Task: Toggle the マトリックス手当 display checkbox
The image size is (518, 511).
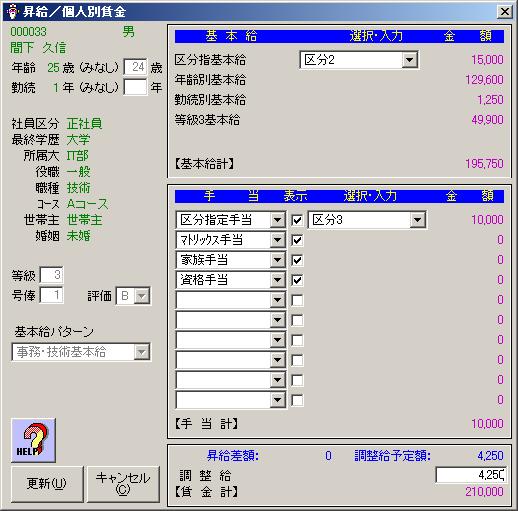Action: pyautogui.click(x=297, y=240)
